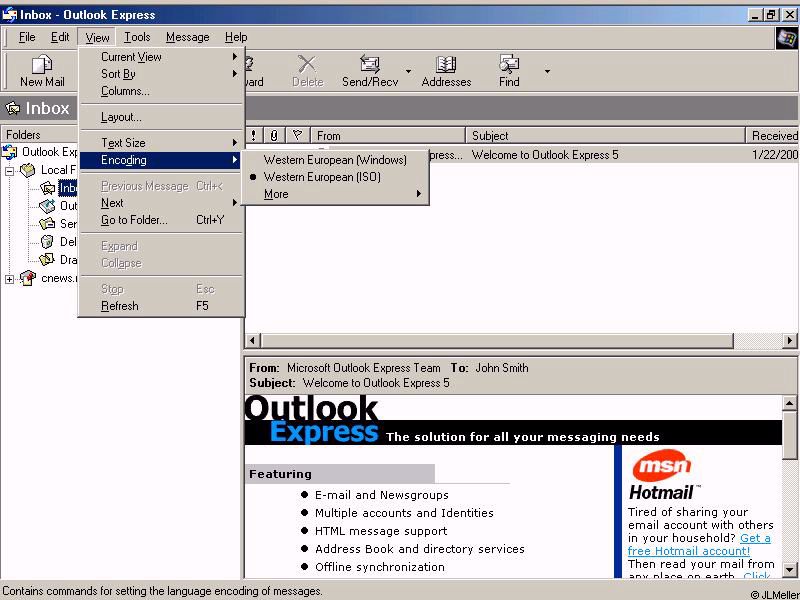
Task: Expand the cnews server tree node
Action: [x=9, y=279]
